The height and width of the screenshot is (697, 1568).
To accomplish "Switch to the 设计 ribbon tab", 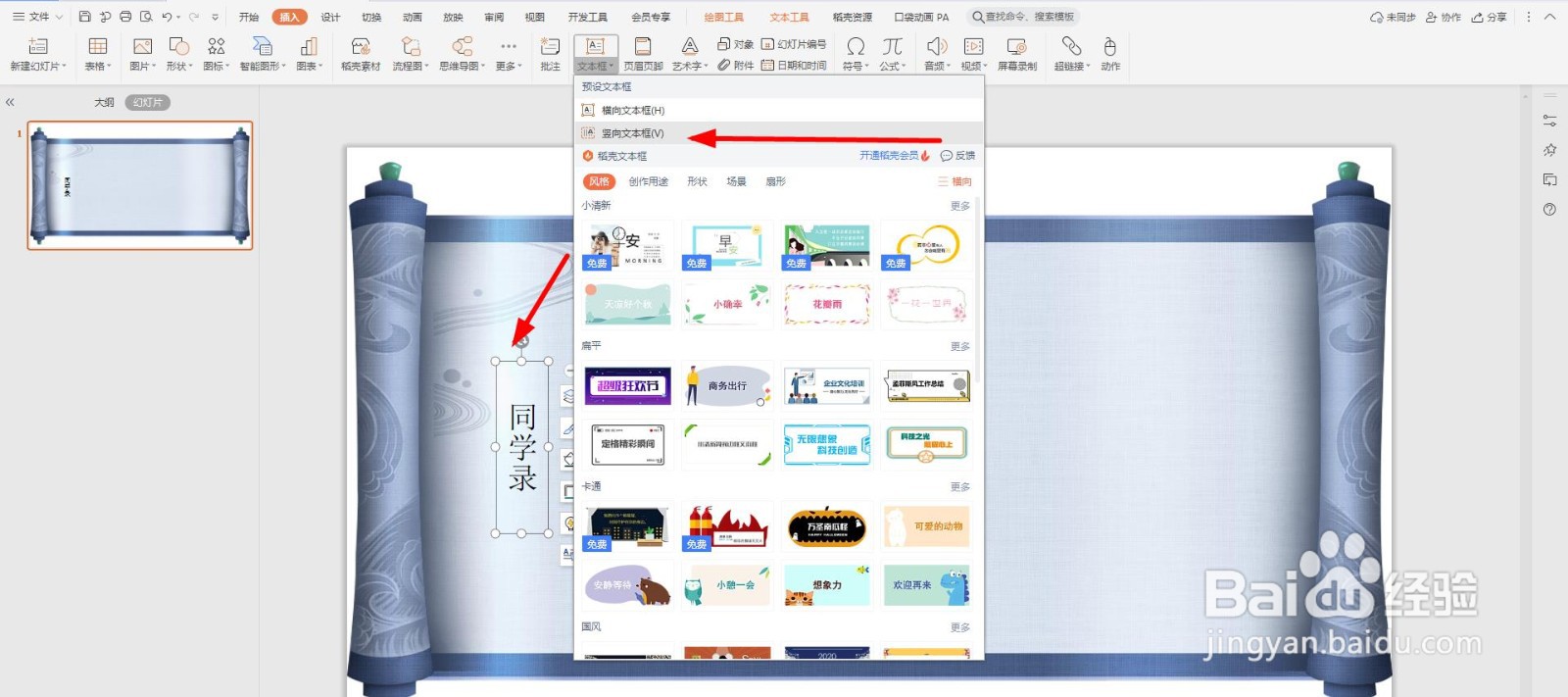I will click(x=331, y=17).
